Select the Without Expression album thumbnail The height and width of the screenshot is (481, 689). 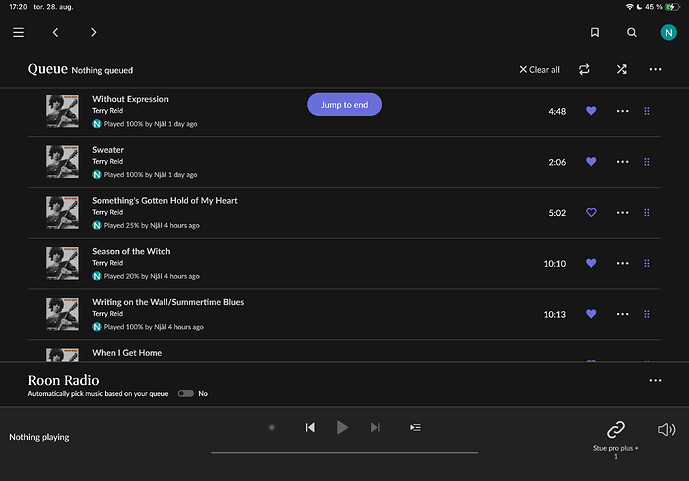pos(62,111)
